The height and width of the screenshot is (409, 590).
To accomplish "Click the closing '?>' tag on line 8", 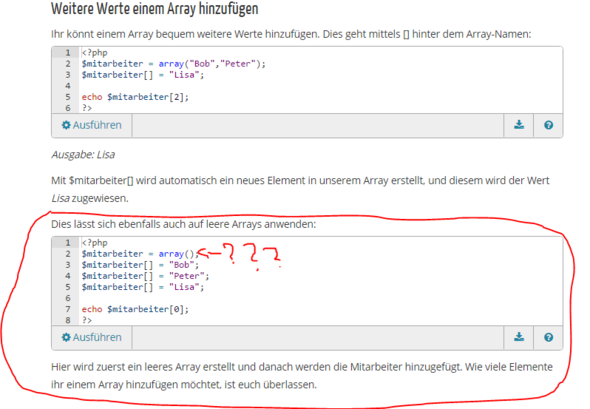I will click(x=87, y=320).
